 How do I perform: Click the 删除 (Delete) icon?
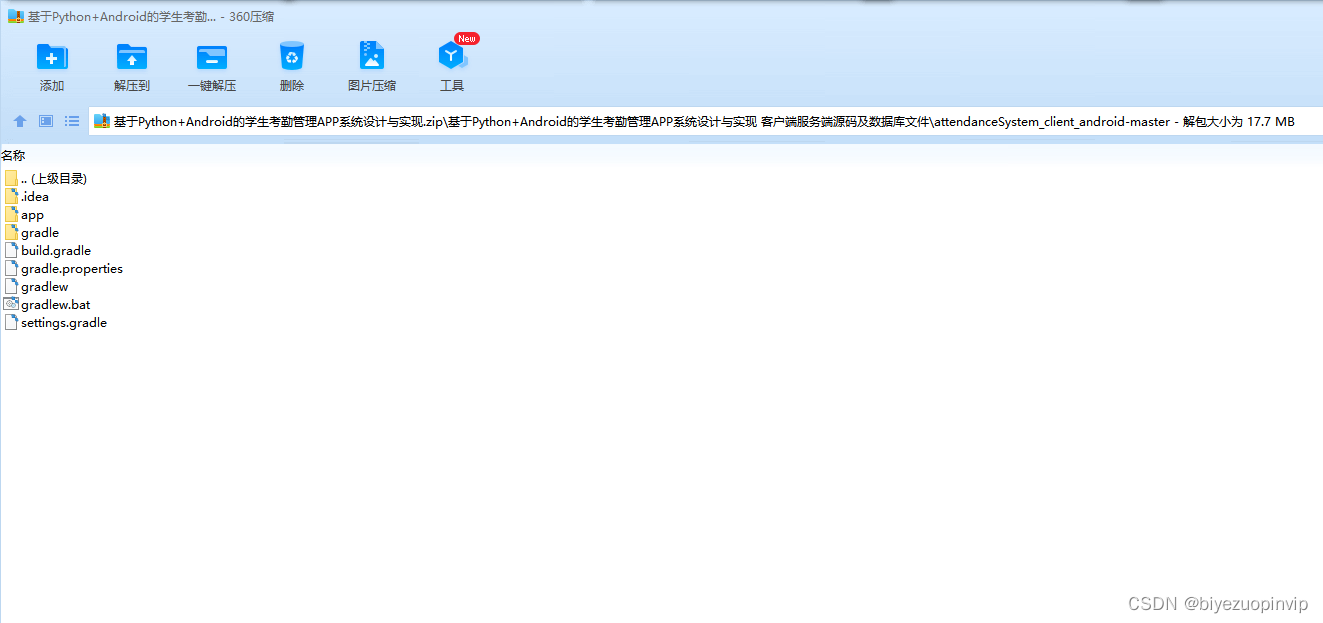point(291,62)
